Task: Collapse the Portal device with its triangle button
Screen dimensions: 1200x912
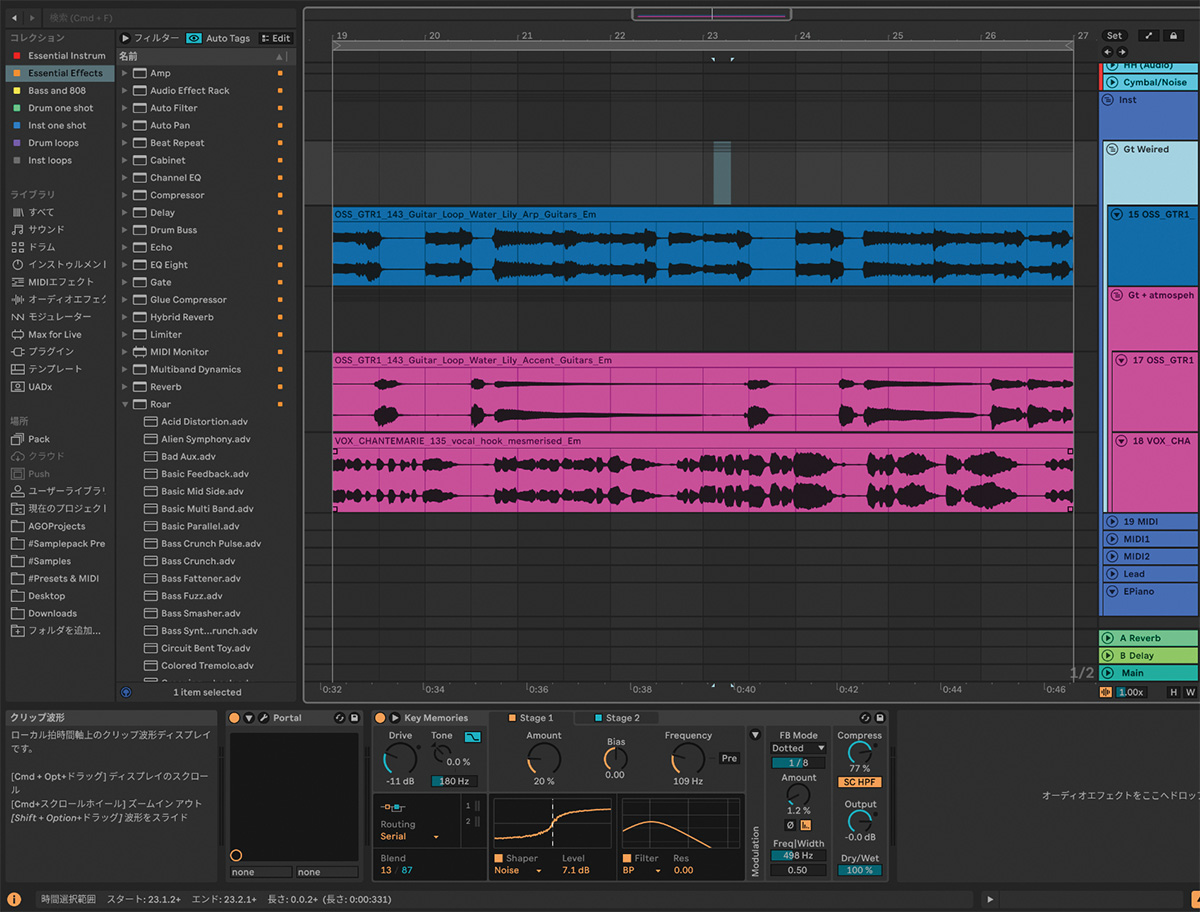Action: [x=249, y=718]
